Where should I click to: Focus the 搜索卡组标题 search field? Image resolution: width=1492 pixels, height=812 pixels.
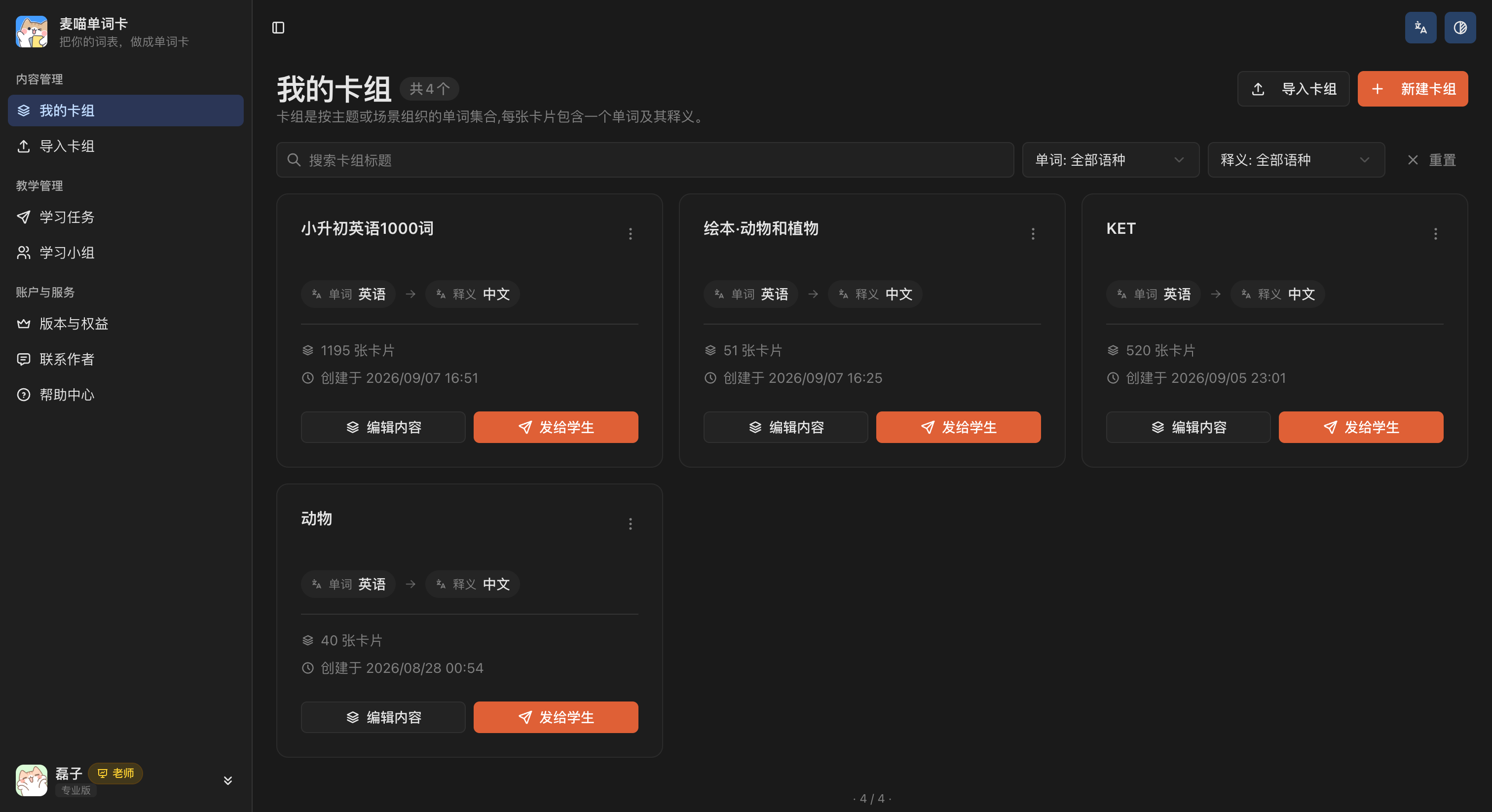coord(645,160)
